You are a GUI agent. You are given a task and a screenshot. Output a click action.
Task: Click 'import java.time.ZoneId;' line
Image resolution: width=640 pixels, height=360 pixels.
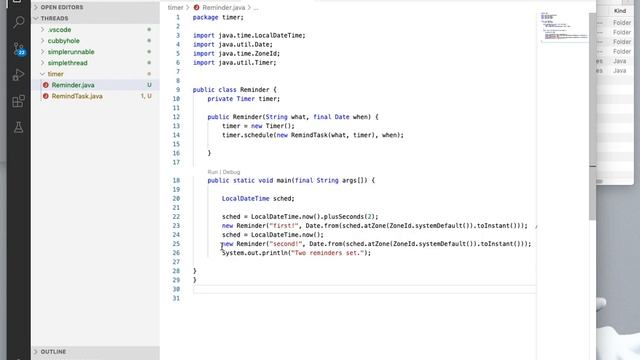click(236, 53)
